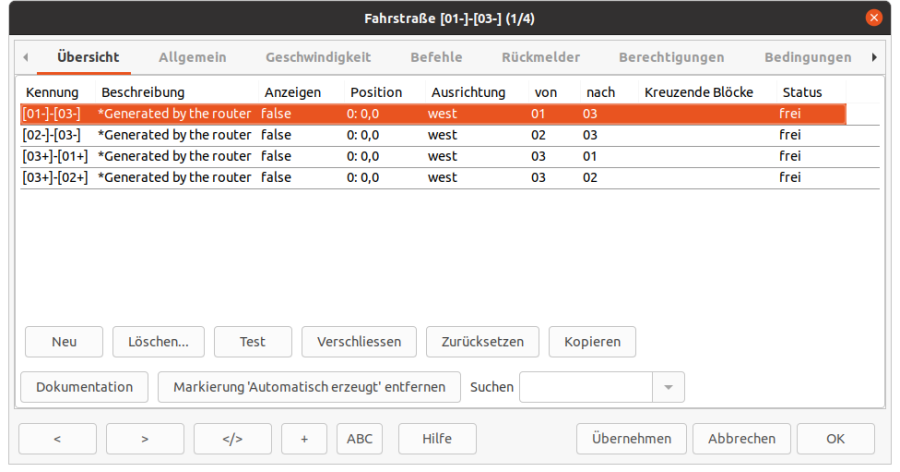Click the Neu button
900x472 pixels.
pyautogui.click(x=64, y=342)
